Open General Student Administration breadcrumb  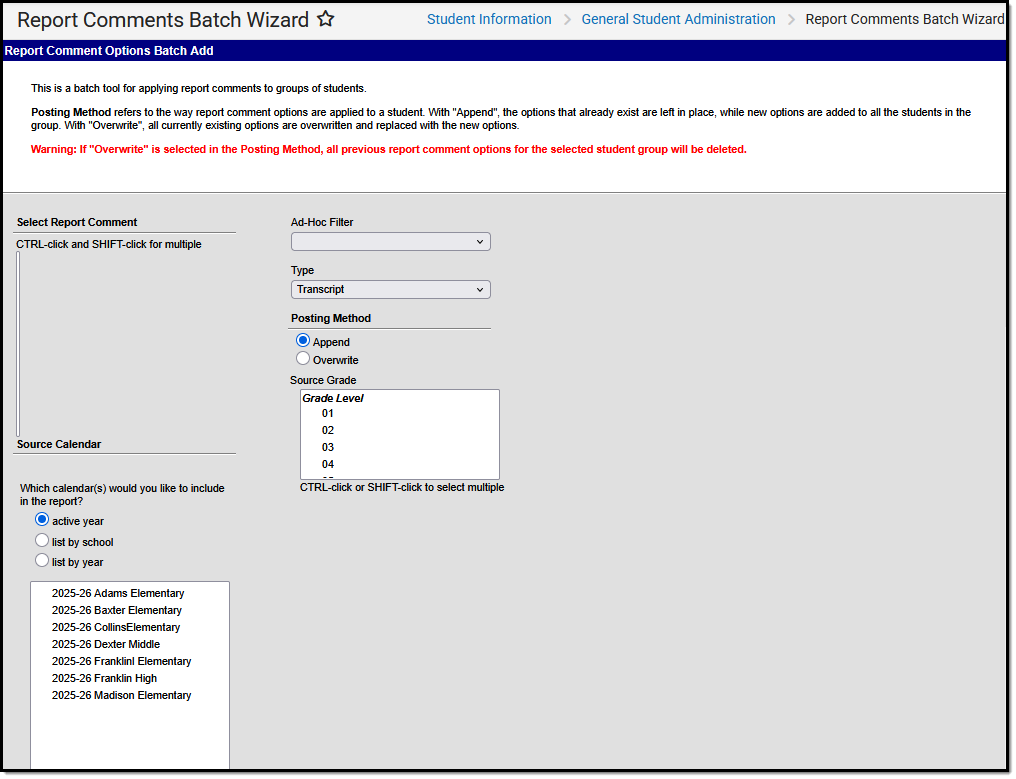678,19
